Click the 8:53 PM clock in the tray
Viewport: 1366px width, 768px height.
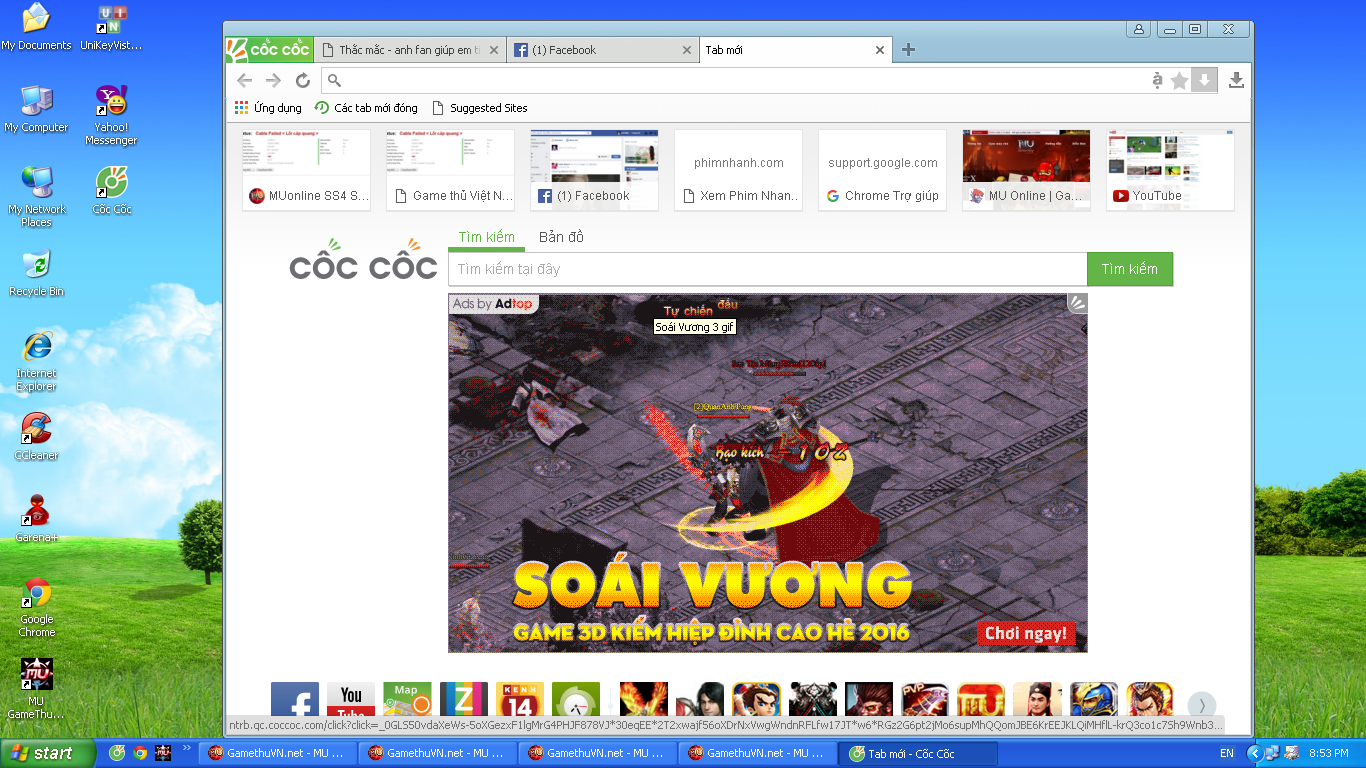[x=1329, y=753]
